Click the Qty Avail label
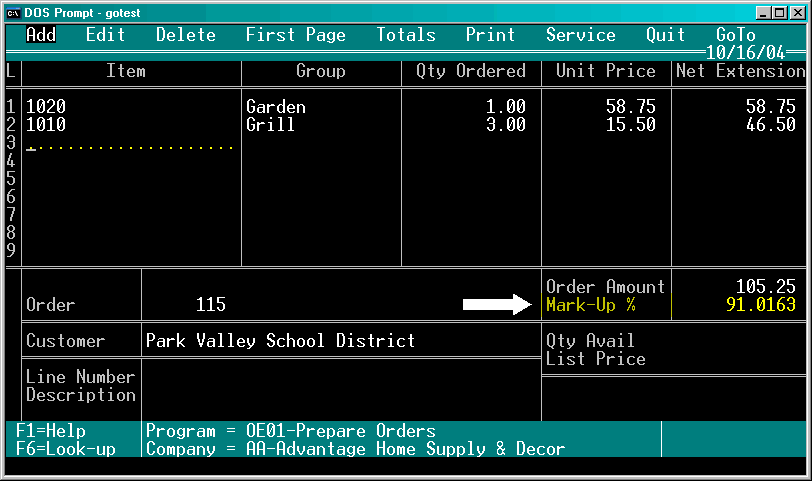 pos(590,341)
